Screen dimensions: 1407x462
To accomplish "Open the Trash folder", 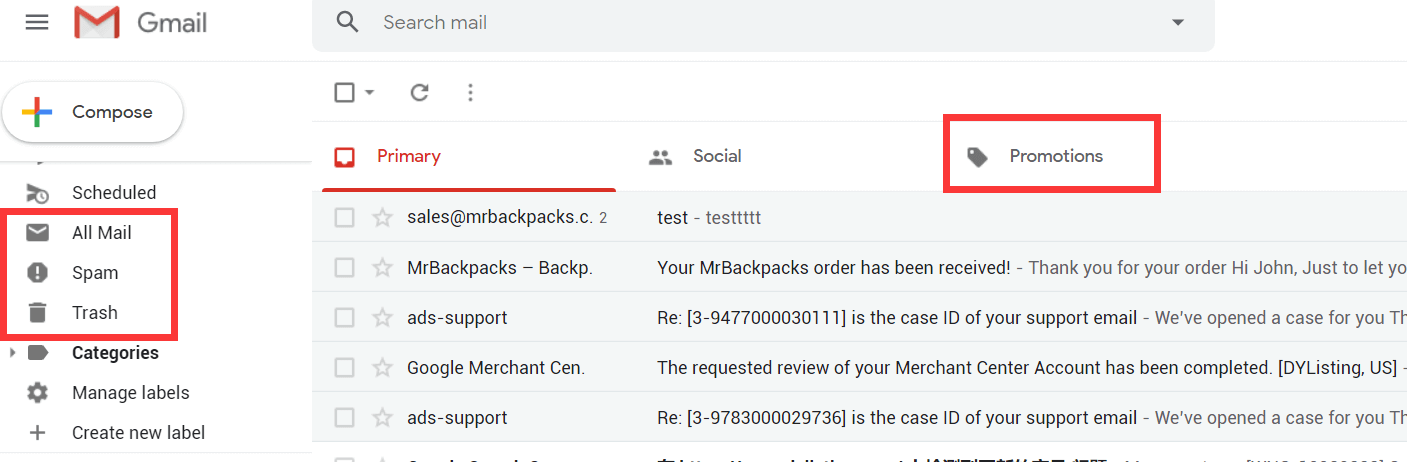I will point(95,313).
